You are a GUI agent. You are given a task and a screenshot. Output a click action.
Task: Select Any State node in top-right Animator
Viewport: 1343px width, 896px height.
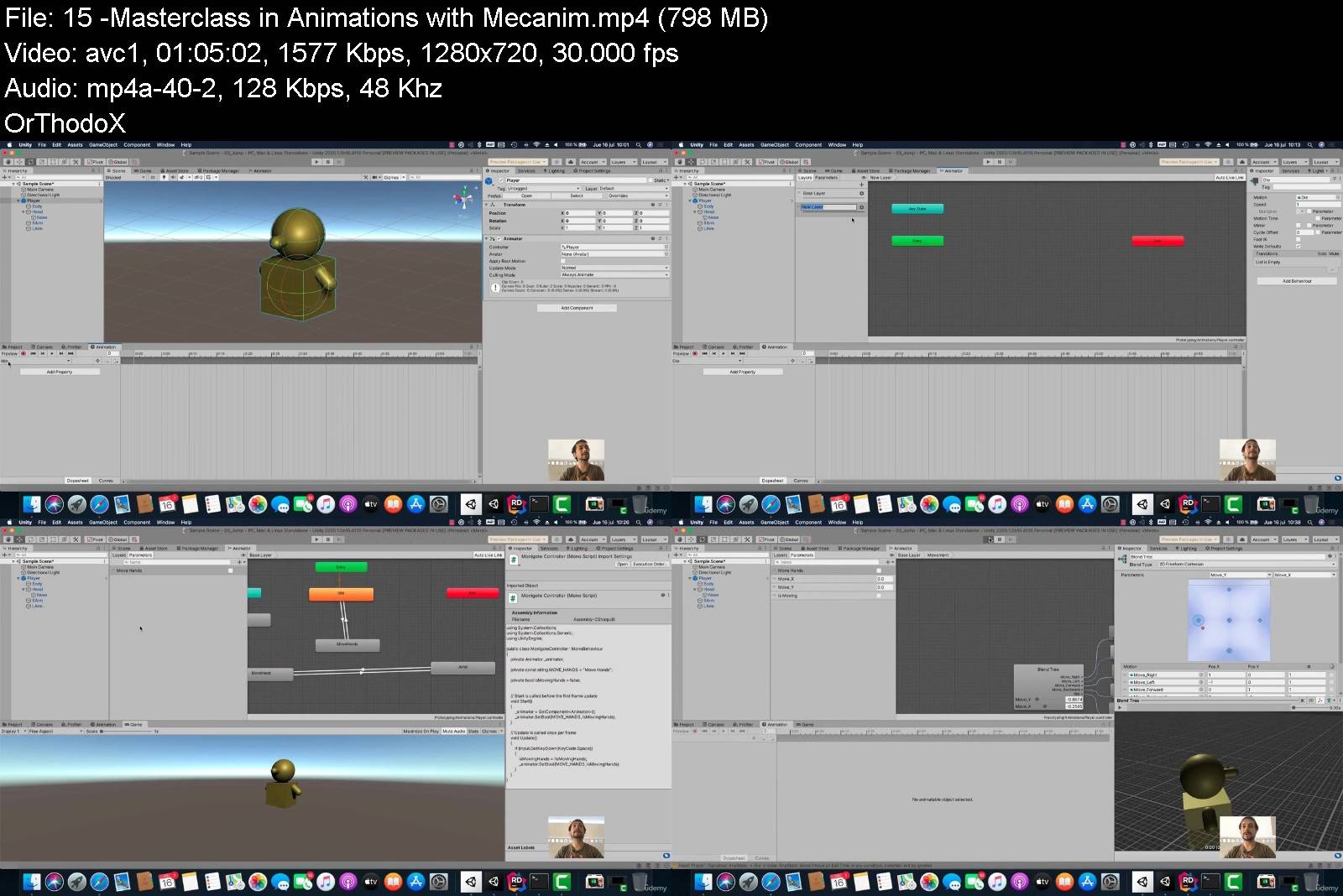click(x=917, y=209)
